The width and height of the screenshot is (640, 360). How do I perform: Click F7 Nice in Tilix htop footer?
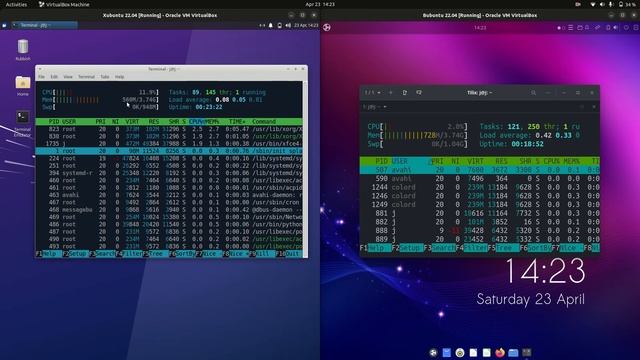[567, 248]
